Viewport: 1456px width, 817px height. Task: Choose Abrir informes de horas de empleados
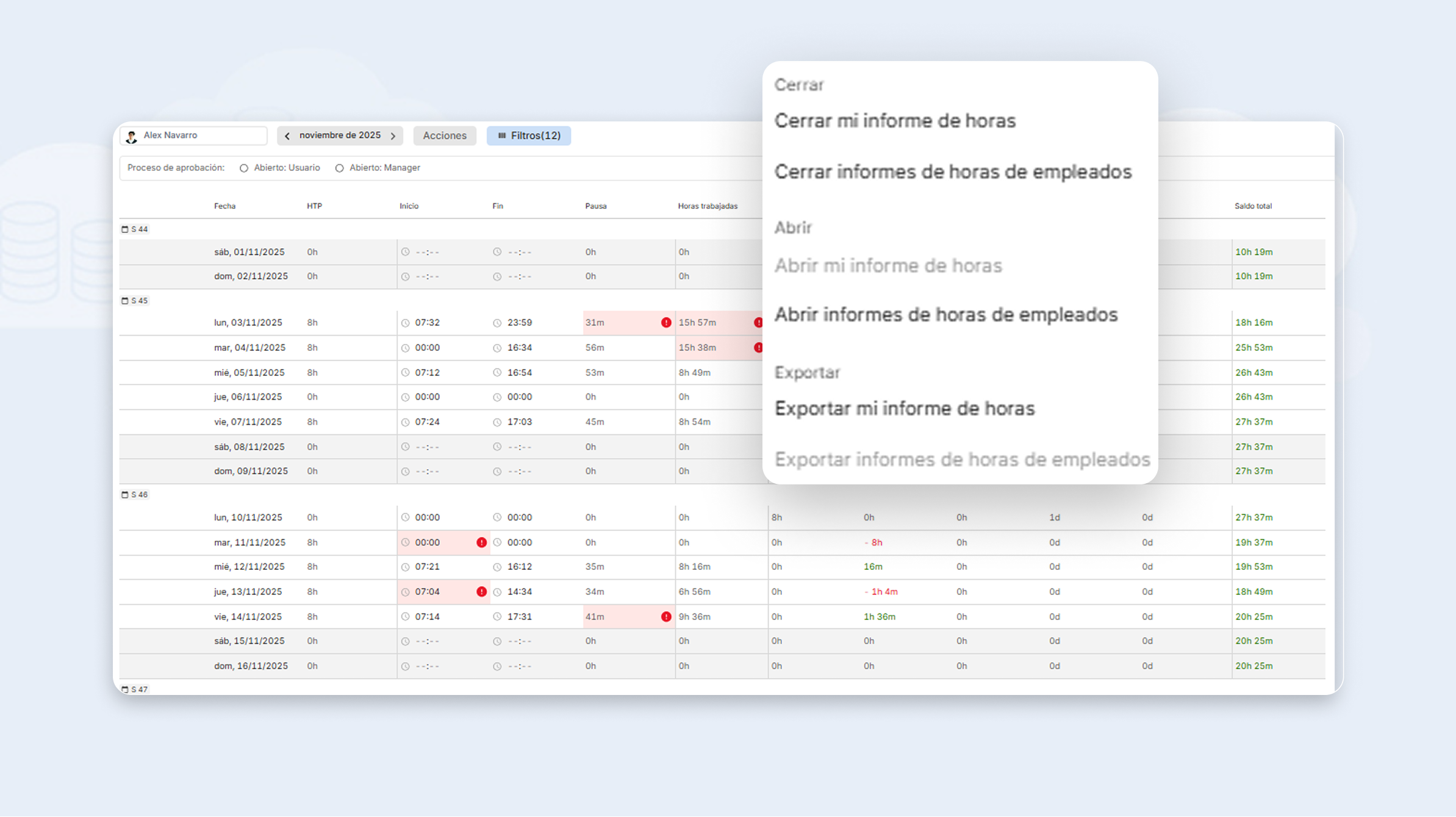[x=946, y=315]
